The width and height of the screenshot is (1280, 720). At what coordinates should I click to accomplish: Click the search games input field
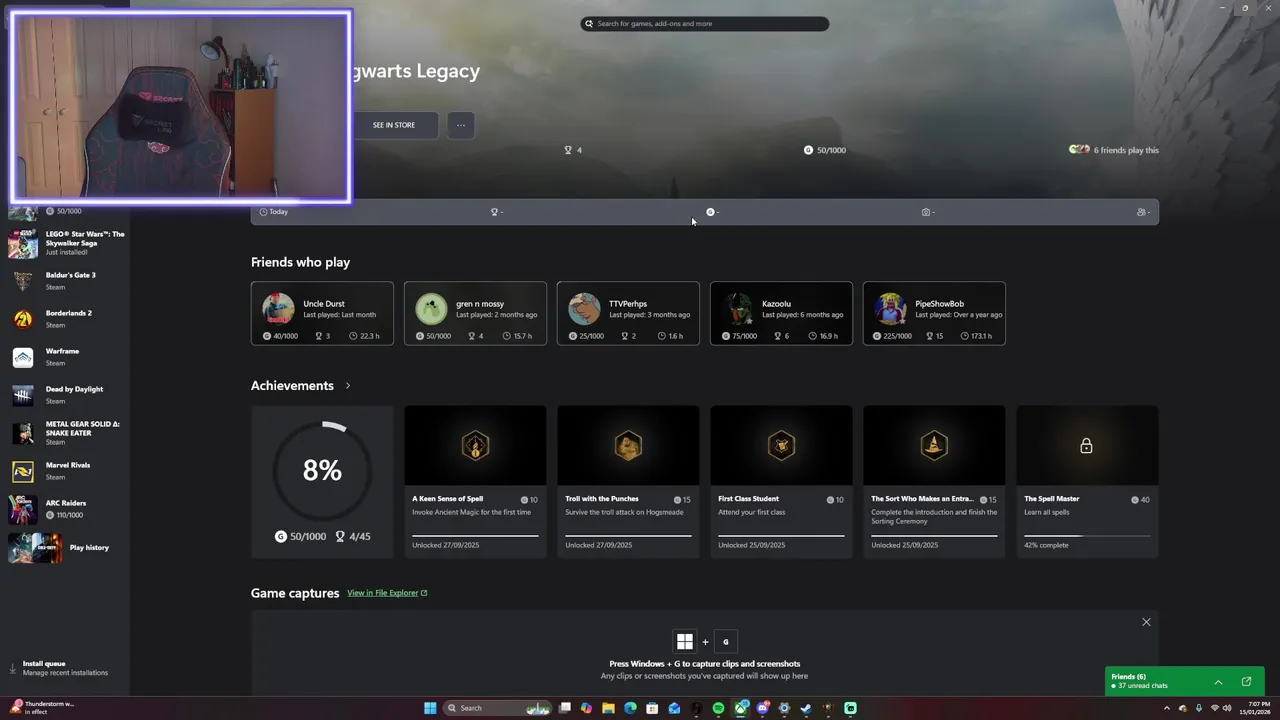[704, 23]
